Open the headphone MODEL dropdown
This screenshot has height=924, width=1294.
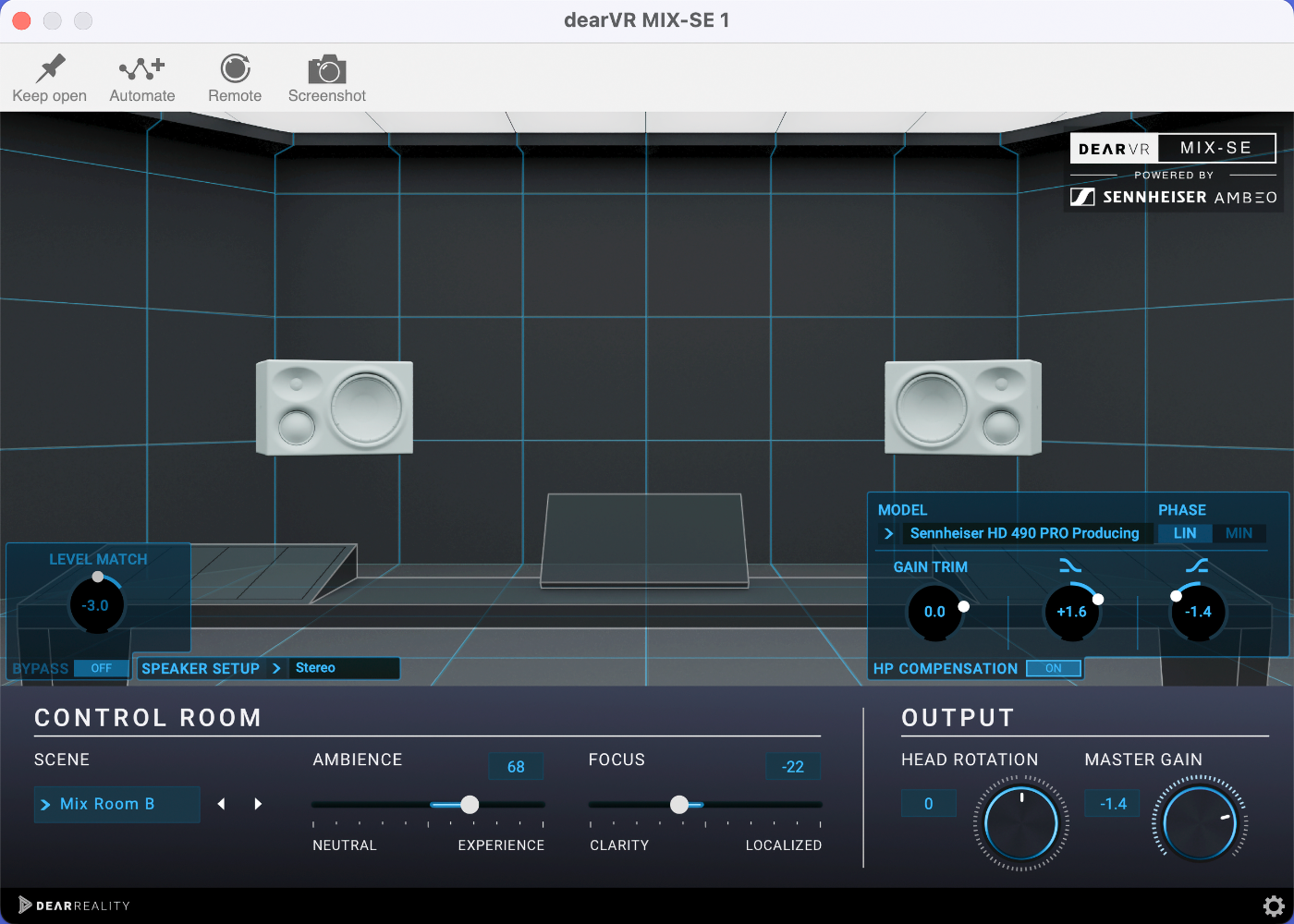click(x=1015, y=533)
